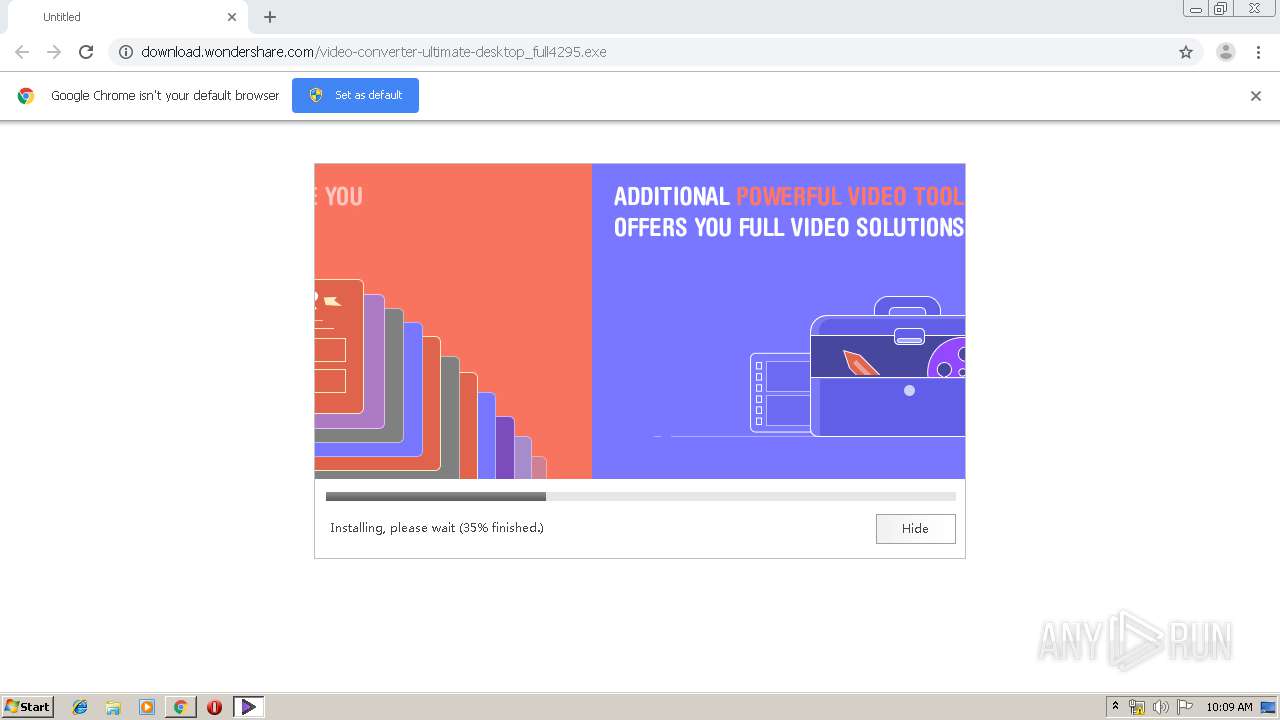Close the Untitled tab

click(x=232, y=17)
